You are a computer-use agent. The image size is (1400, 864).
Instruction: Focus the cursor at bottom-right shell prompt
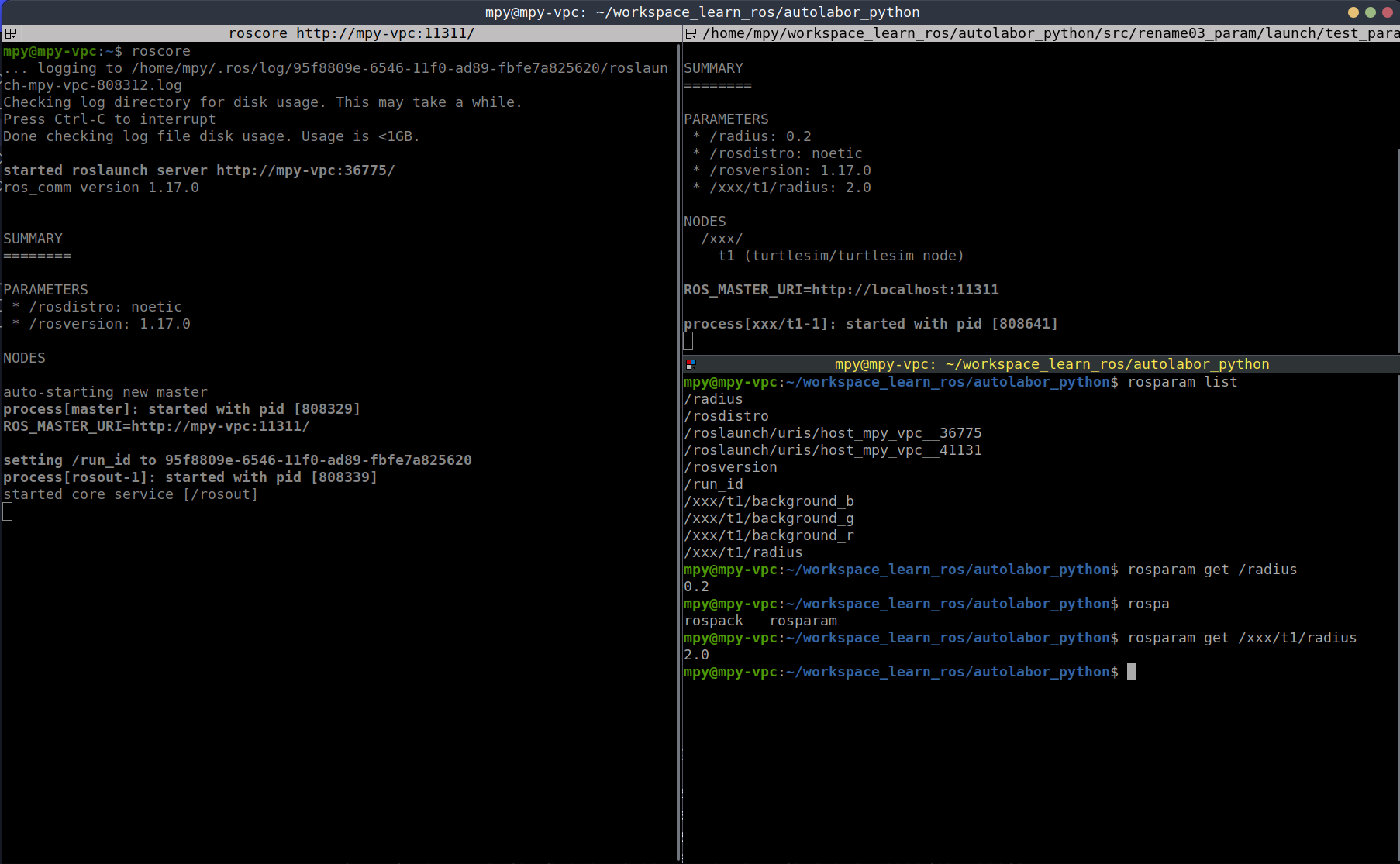pyautogui.click(x=1131, y=672)
